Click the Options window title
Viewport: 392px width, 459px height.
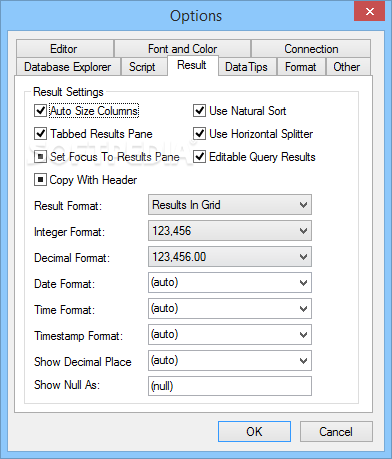pyautogui.click(x=196, y=16)
